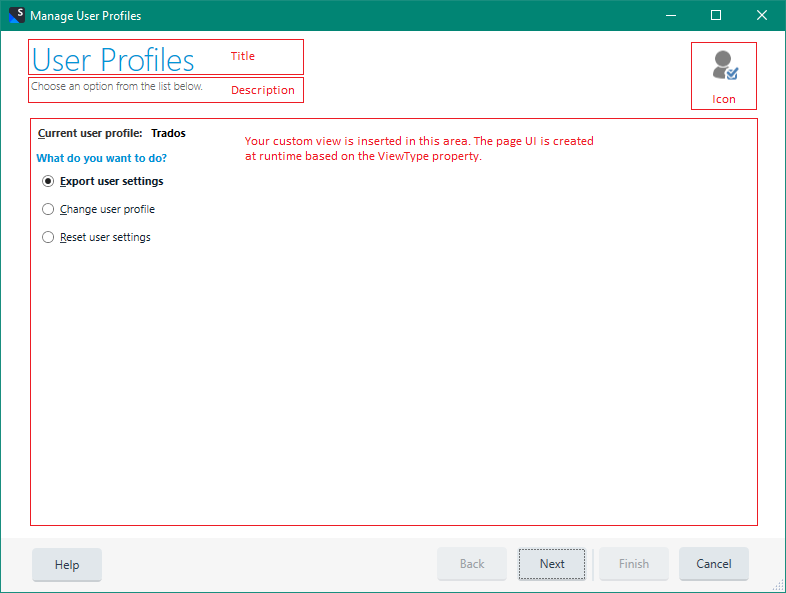Maximize the Manage User Profiles window
The image size is (786, 593).
(x=716, y=15)
